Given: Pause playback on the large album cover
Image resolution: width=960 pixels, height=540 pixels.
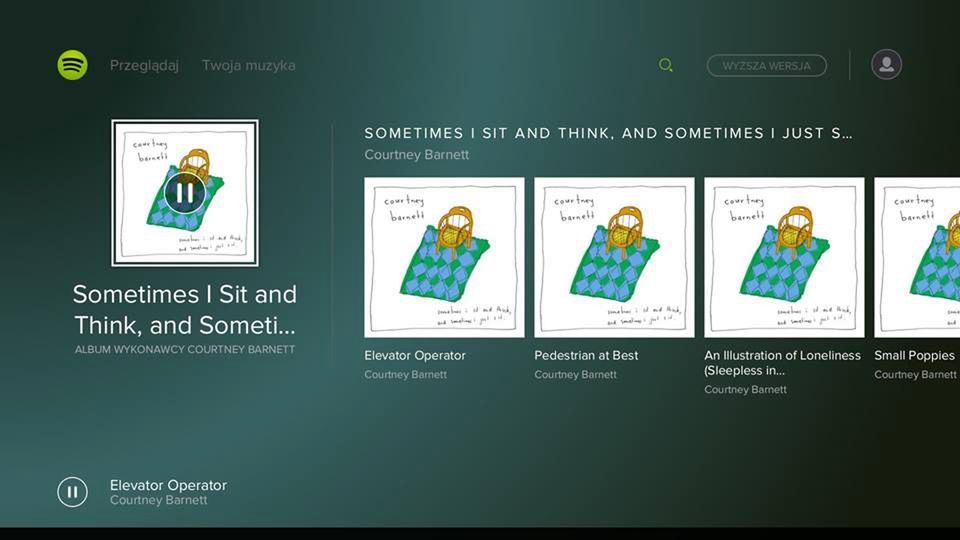Looking at the screenshot, I should [185, 193].
